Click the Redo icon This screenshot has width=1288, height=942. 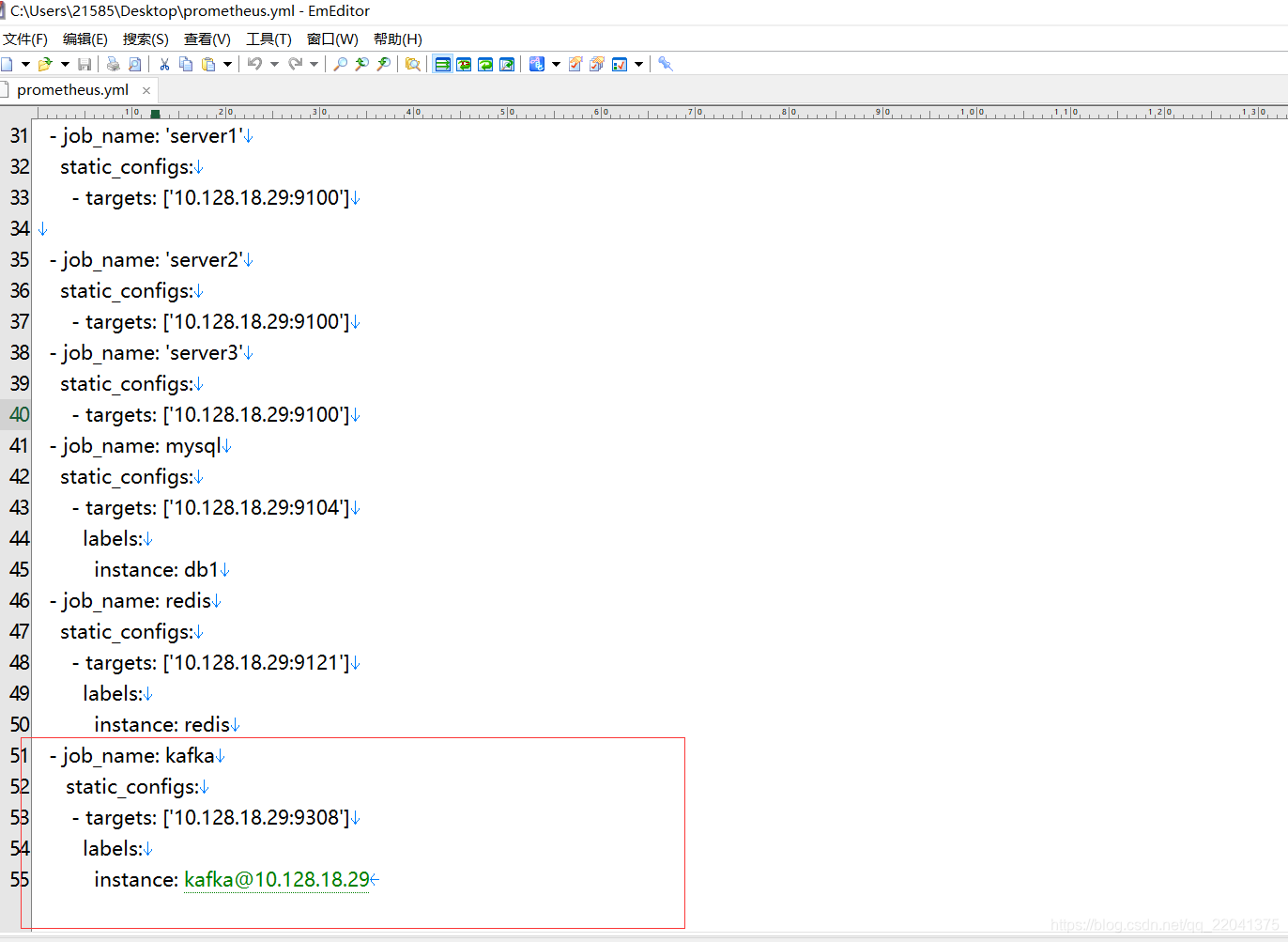(x=295, y=64)
